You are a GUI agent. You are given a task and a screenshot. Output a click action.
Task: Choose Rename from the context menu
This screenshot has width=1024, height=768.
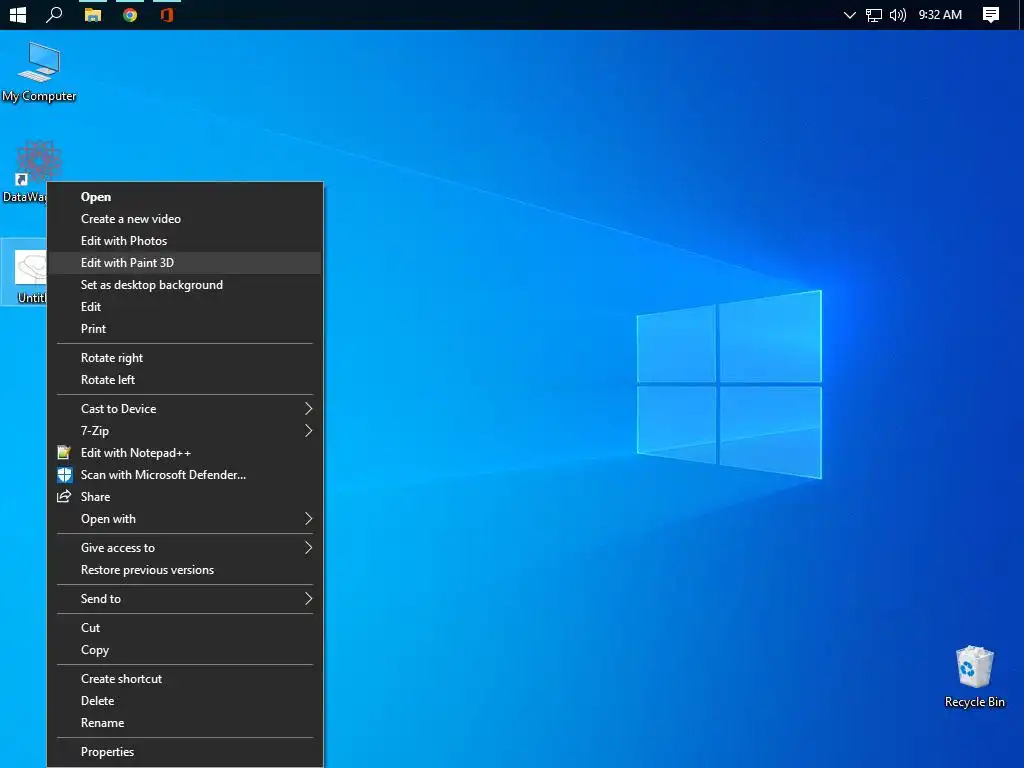185,723
